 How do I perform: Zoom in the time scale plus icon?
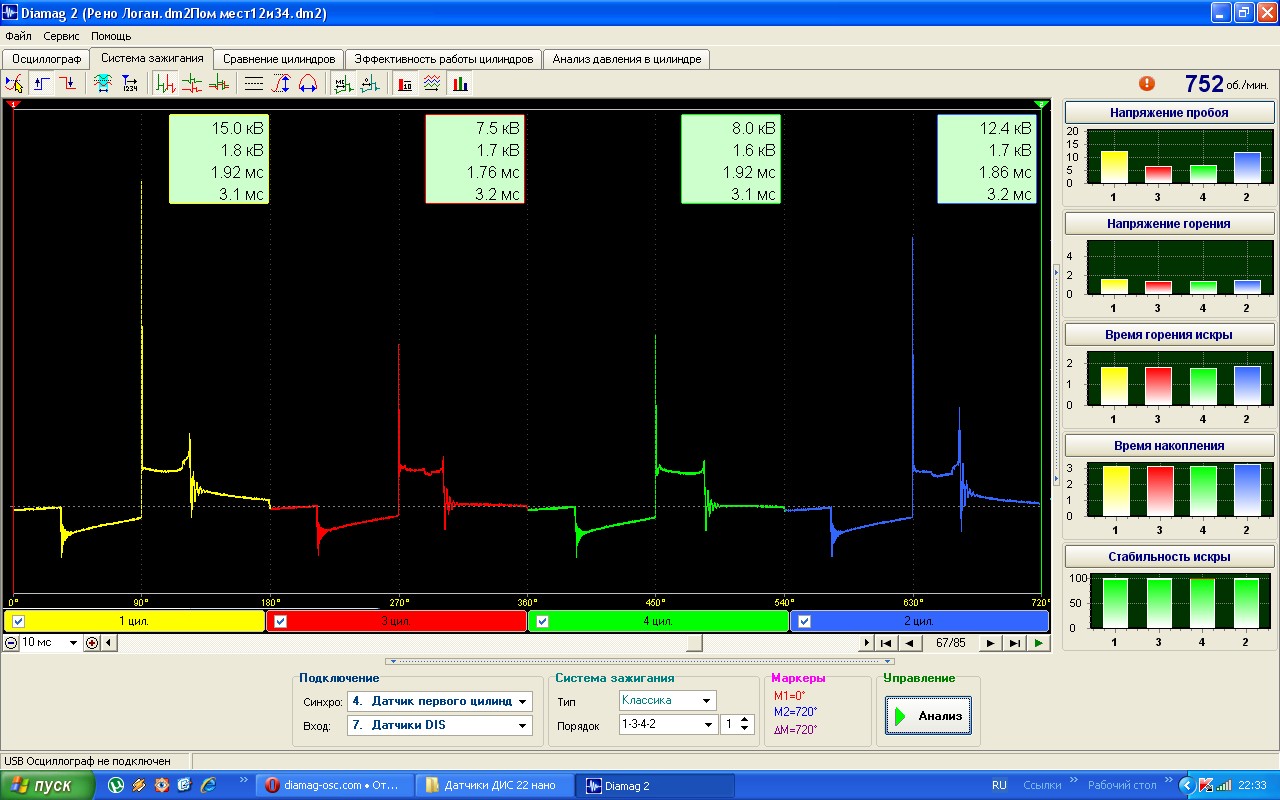click(x=92, y=643)
